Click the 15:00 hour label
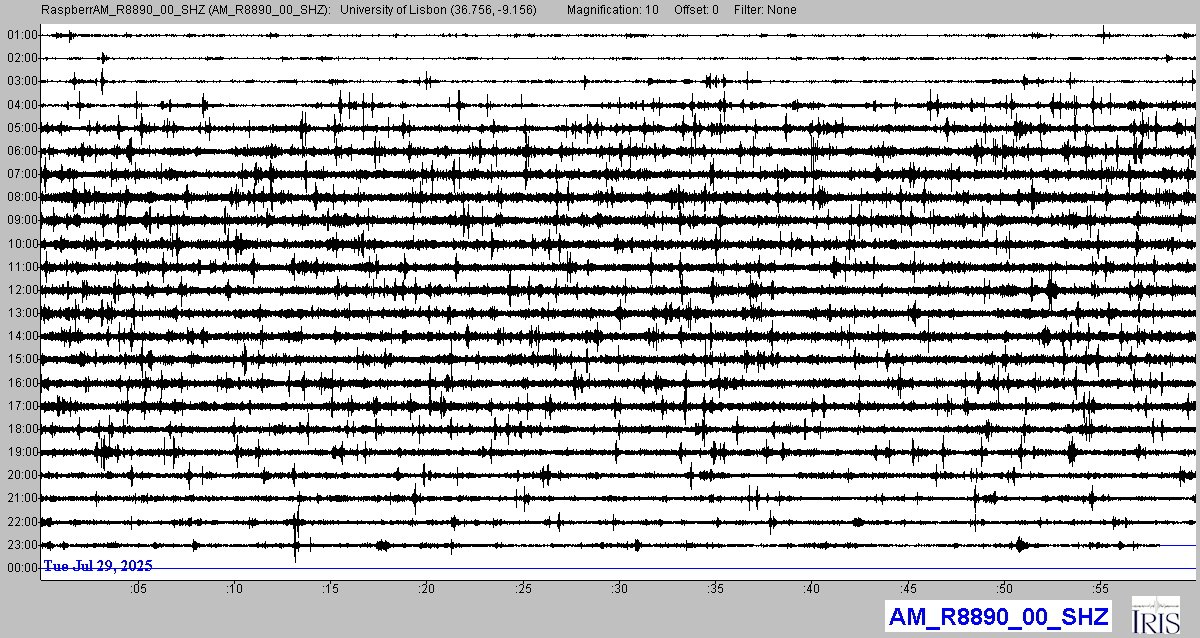This screenshot has width=1200, height=638. click(x=21, y=359)
